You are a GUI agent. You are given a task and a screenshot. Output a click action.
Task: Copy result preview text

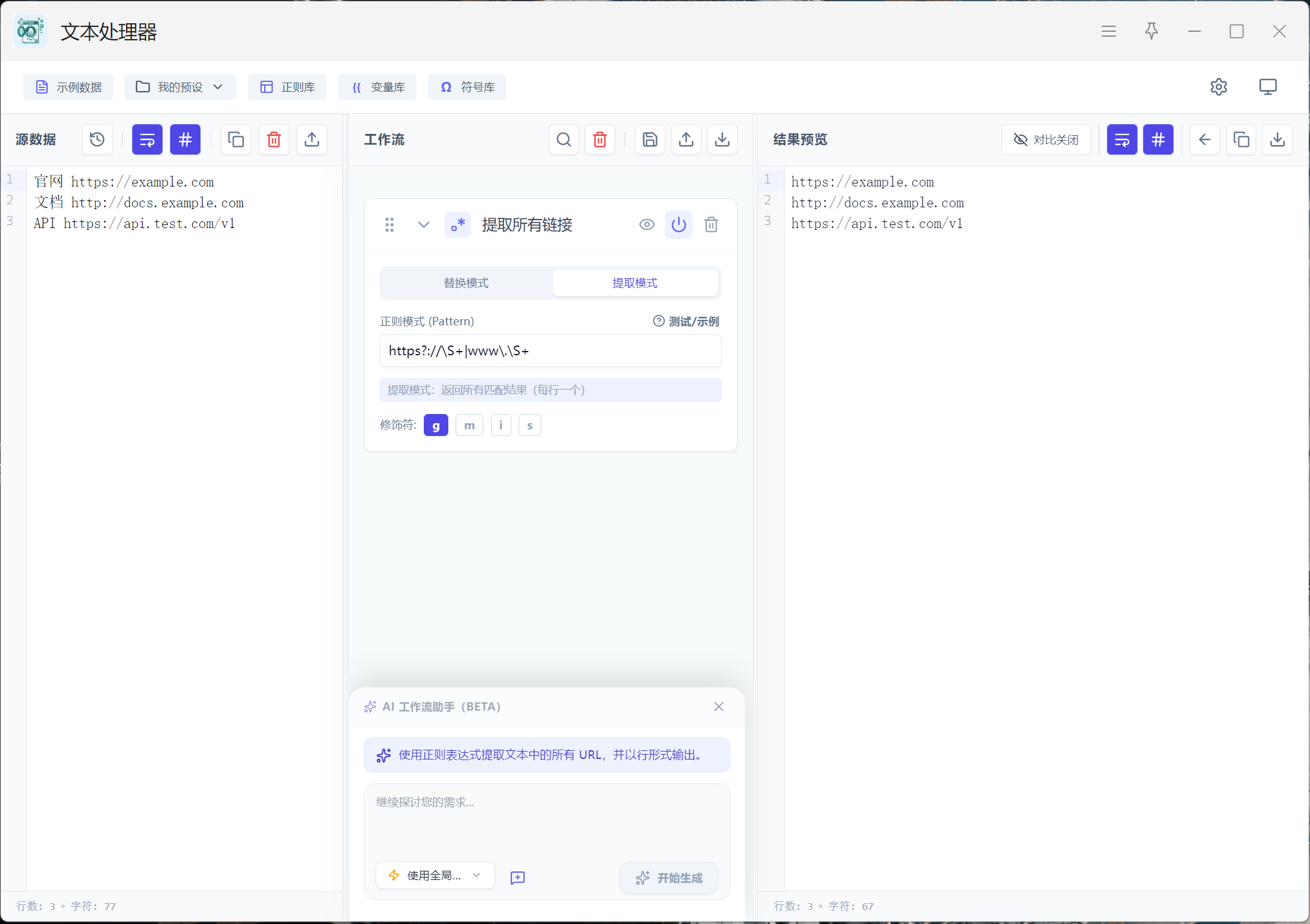pyautogui.click(x=1241, y=139)
